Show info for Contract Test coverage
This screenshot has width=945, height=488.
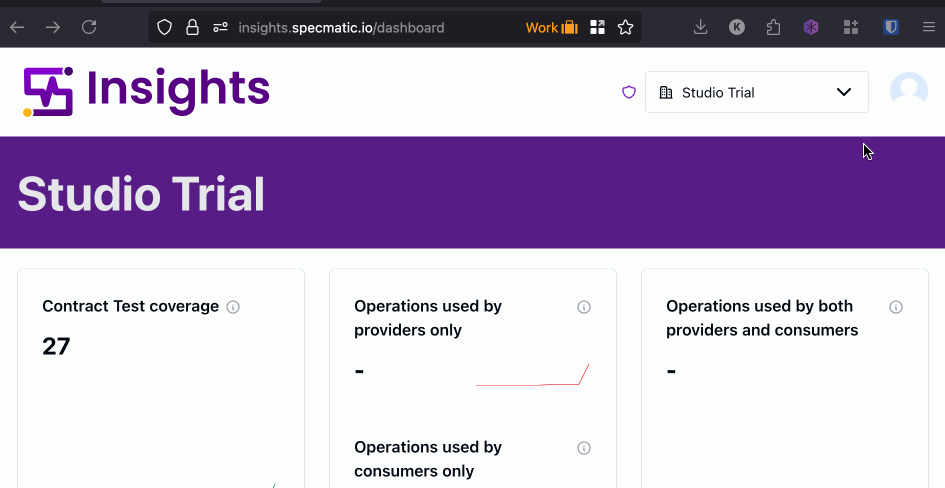pyautogui.click(x=233, y=307)
